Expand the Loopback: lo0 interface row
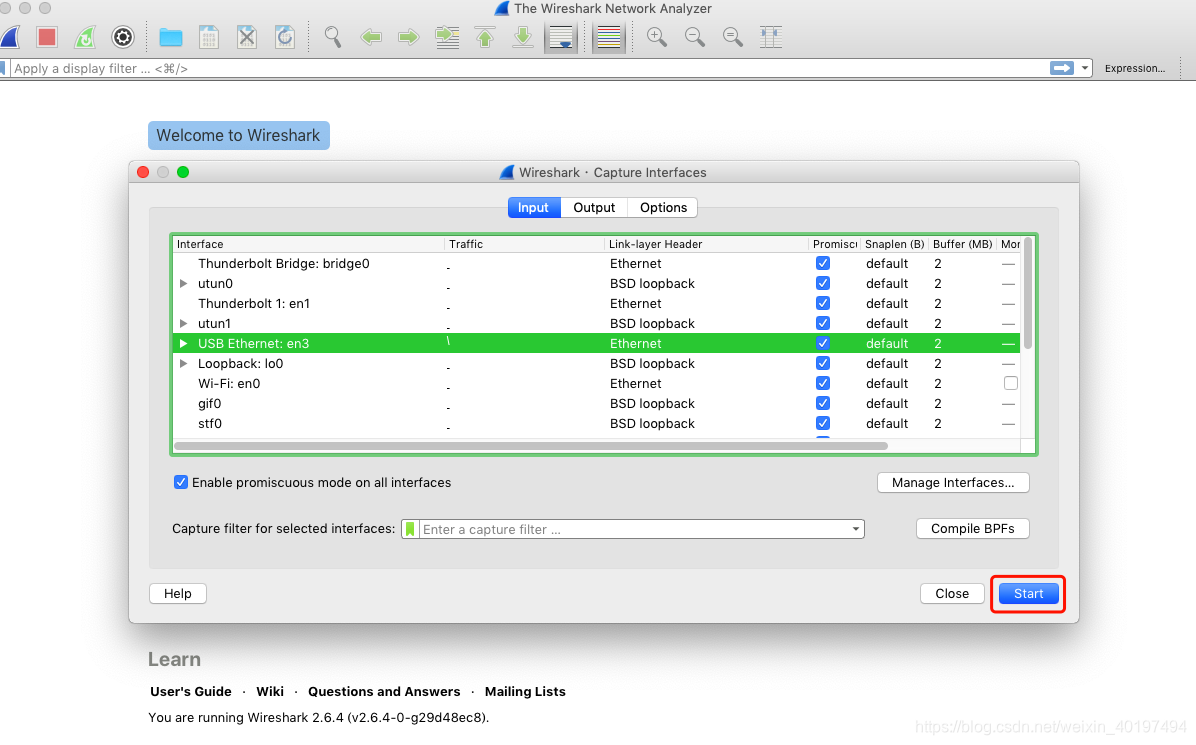The image size is (1196, 745). 183,363
